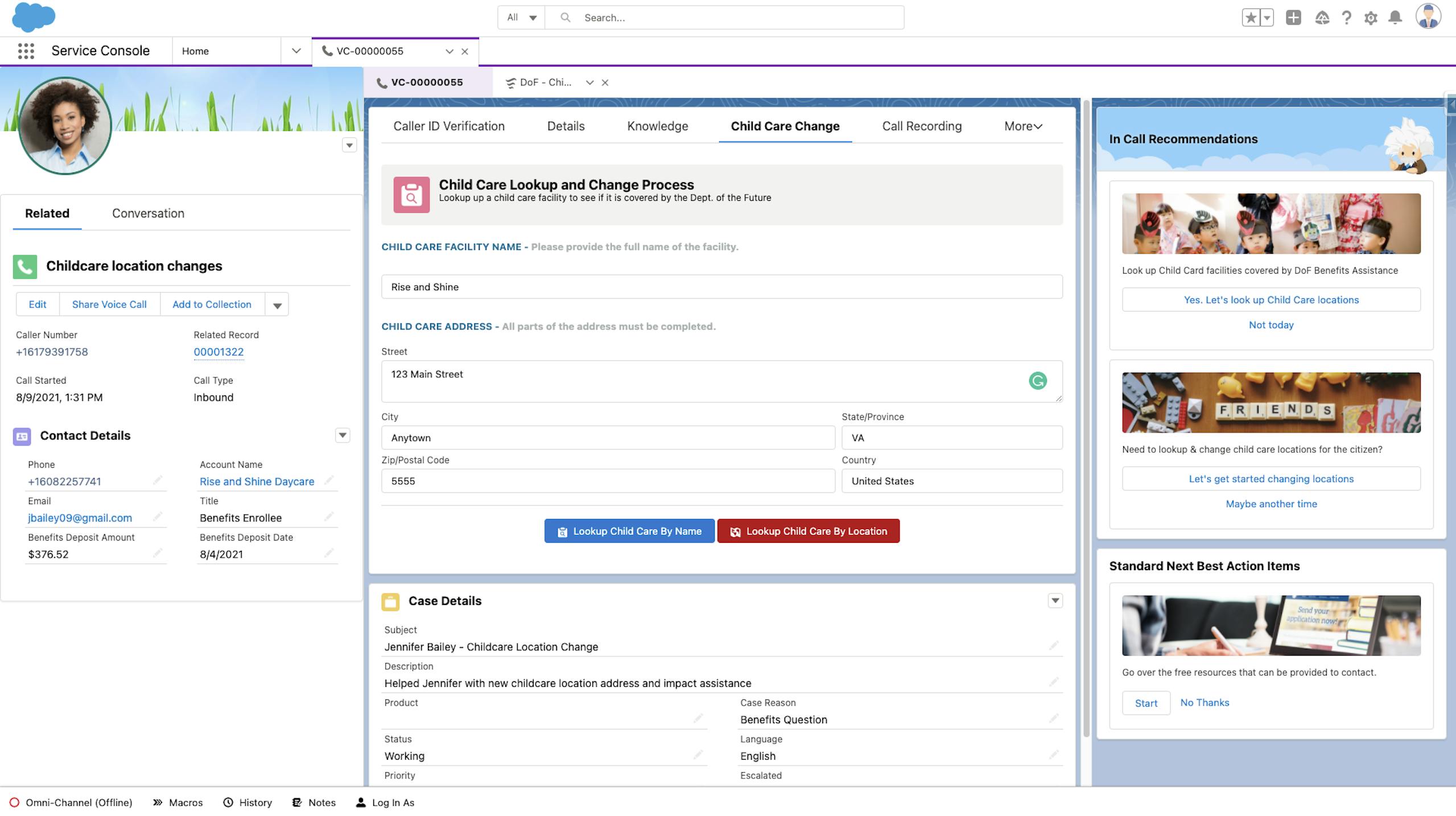1456x816 pixels.
Task: Open related record 00001322 link
Action: (218, 352)
